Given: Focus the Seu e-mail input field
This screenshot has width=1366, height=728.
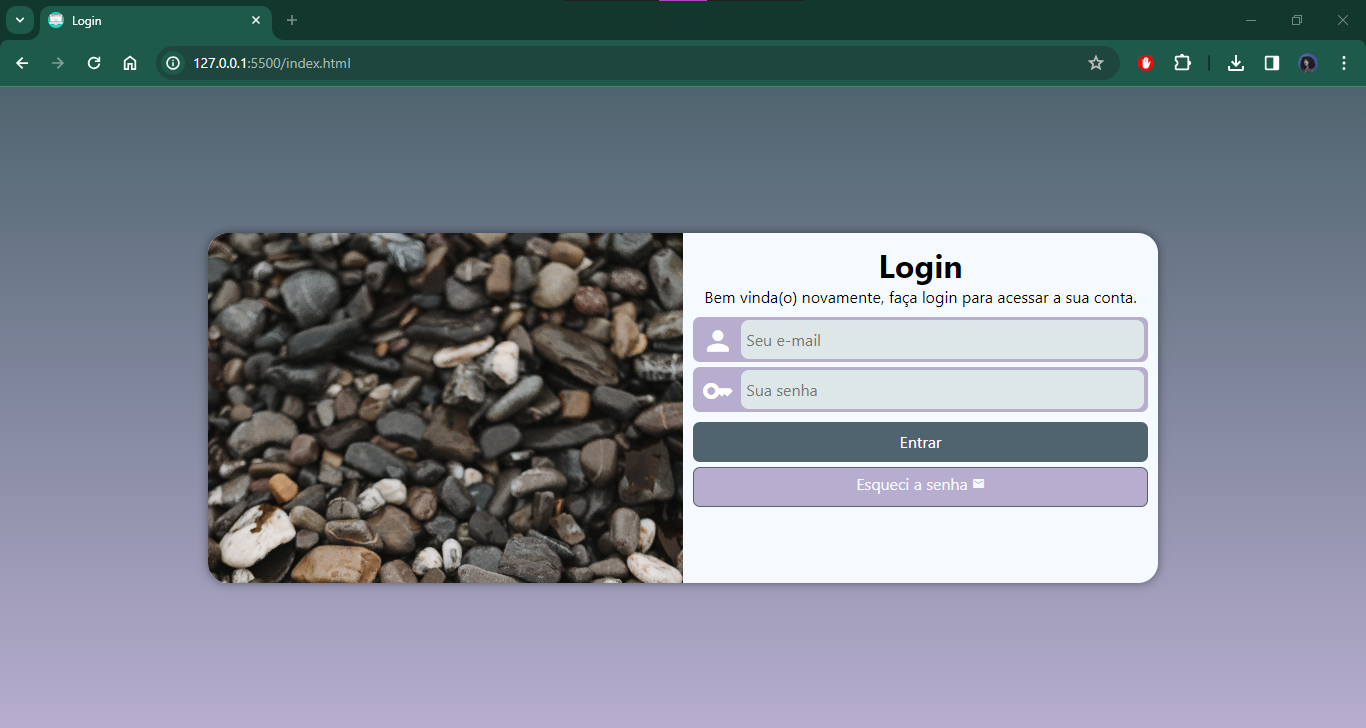Looking at the screenshot, I should click(x=942, y=340).
